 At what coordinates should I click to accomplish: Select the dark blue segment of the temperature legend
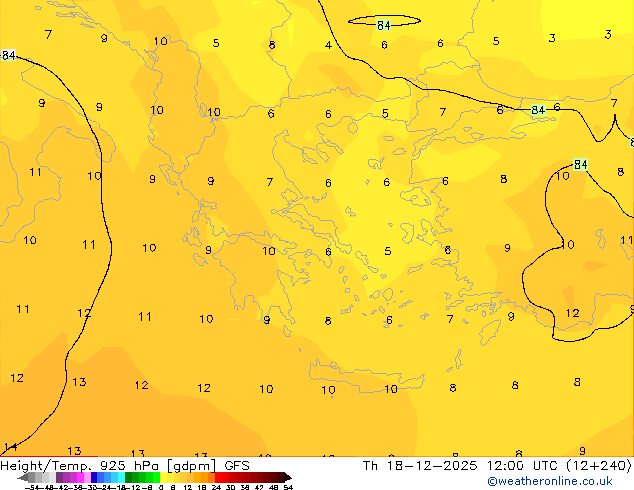point(94,478)
